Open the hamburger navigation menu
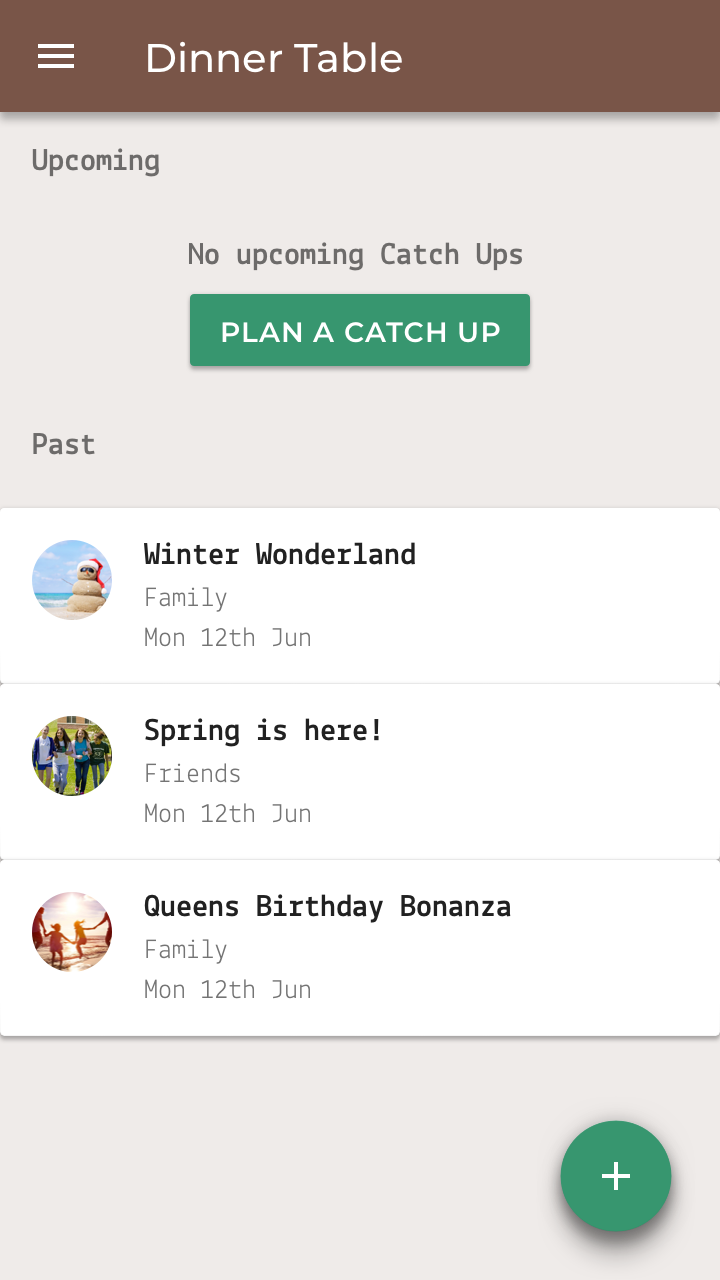Viewport: 720px width, 1280px height. point(56,57)
